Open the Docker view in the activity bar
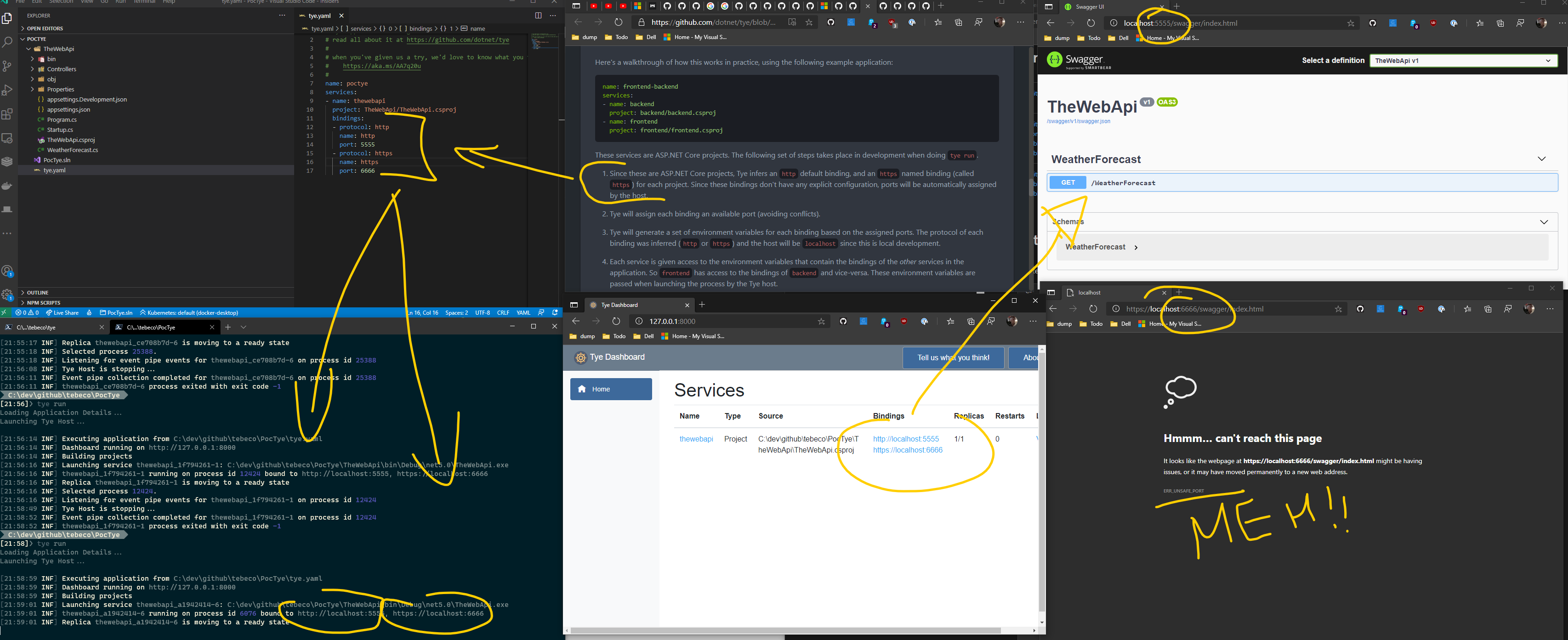 tap(7, 186)
